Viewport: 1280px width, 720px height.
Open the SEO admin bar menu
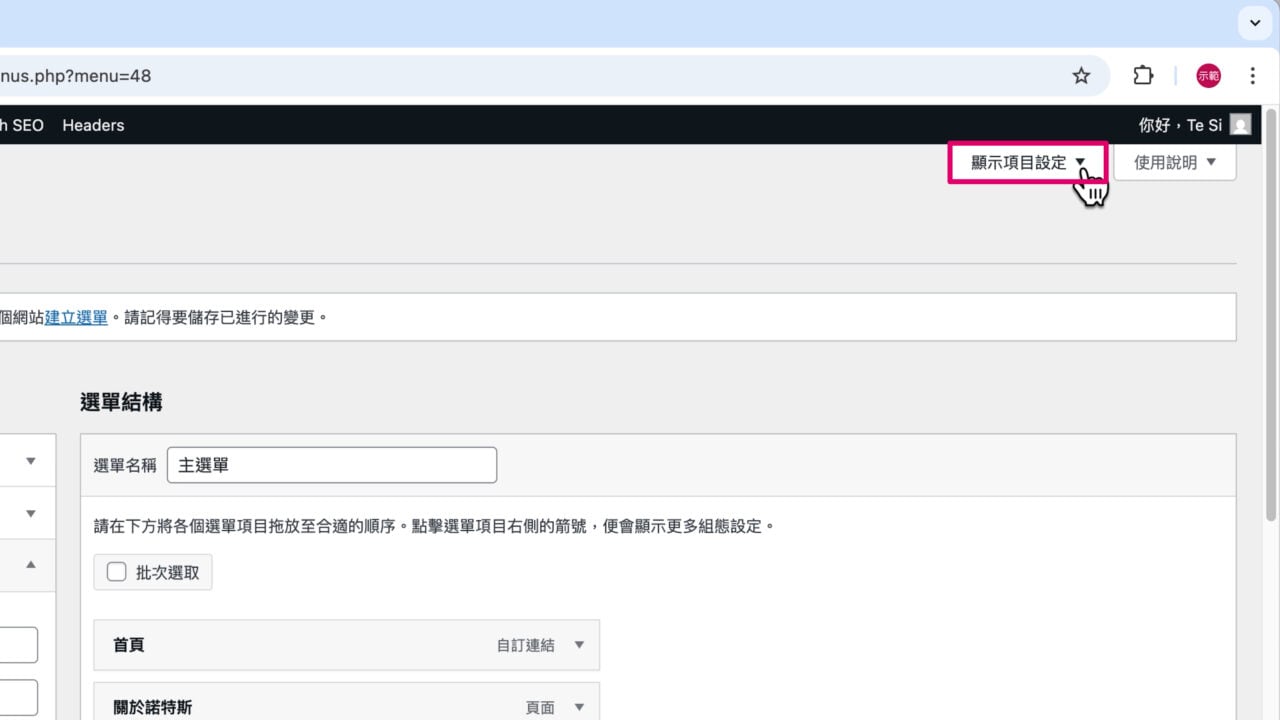[24, 125]
